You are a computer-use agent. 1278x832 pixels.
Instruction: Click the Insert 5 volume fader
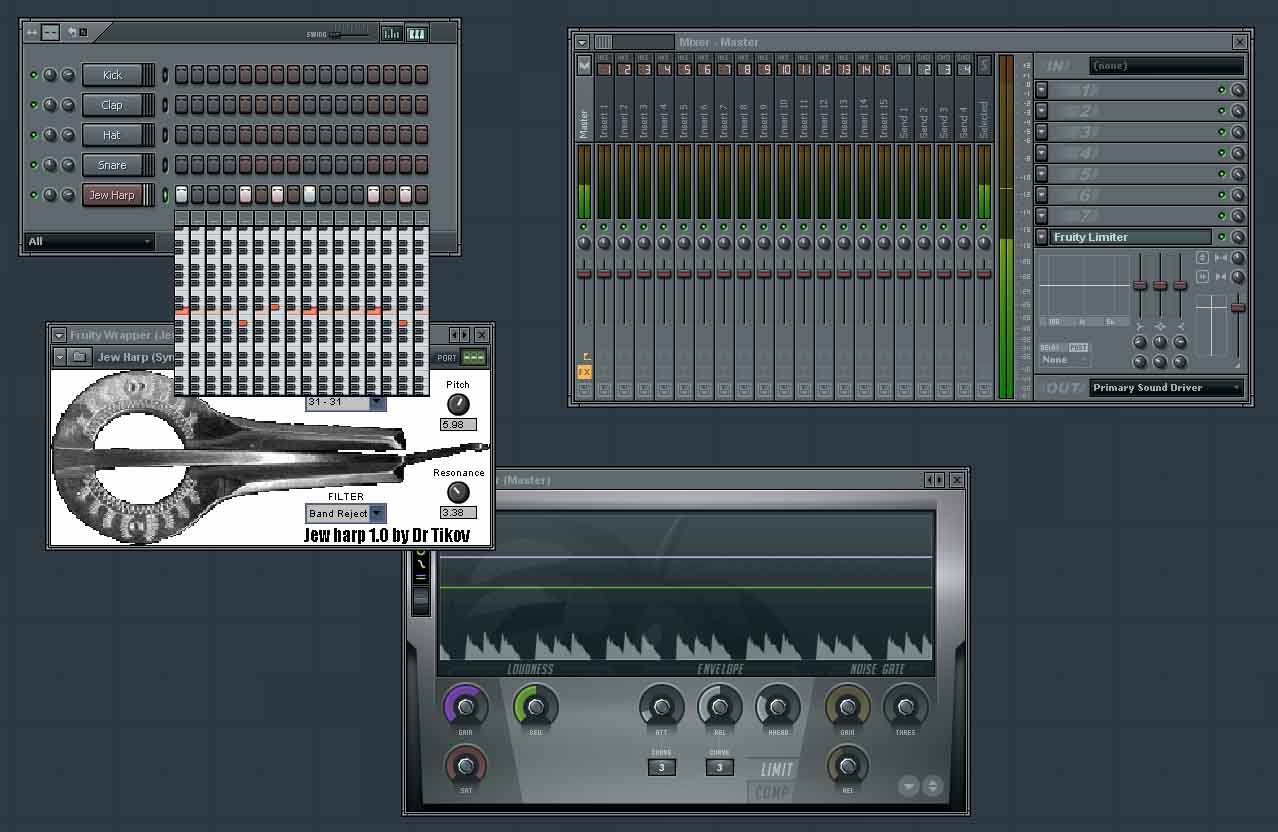coord(684,272)
